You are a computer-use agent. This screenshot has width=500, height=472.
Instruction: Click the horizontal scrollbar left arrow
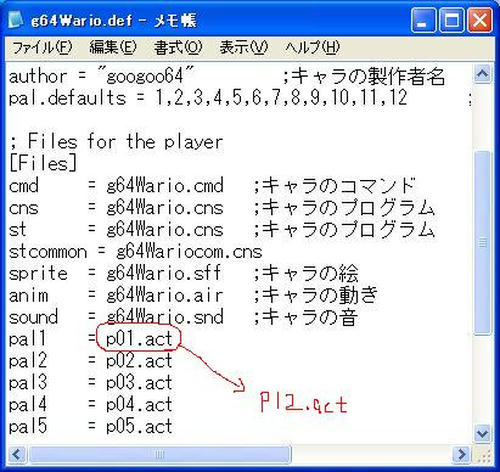pyautogui.click(x=17, y=454)
